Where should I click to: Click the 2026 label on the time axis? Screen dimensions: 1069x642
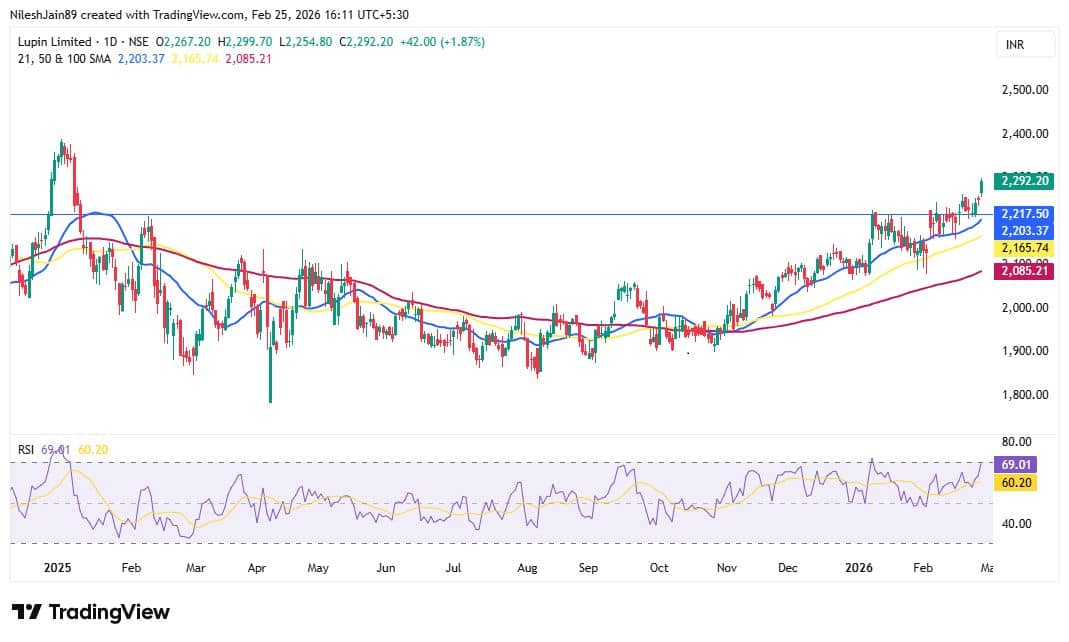[x=858, y=568]
